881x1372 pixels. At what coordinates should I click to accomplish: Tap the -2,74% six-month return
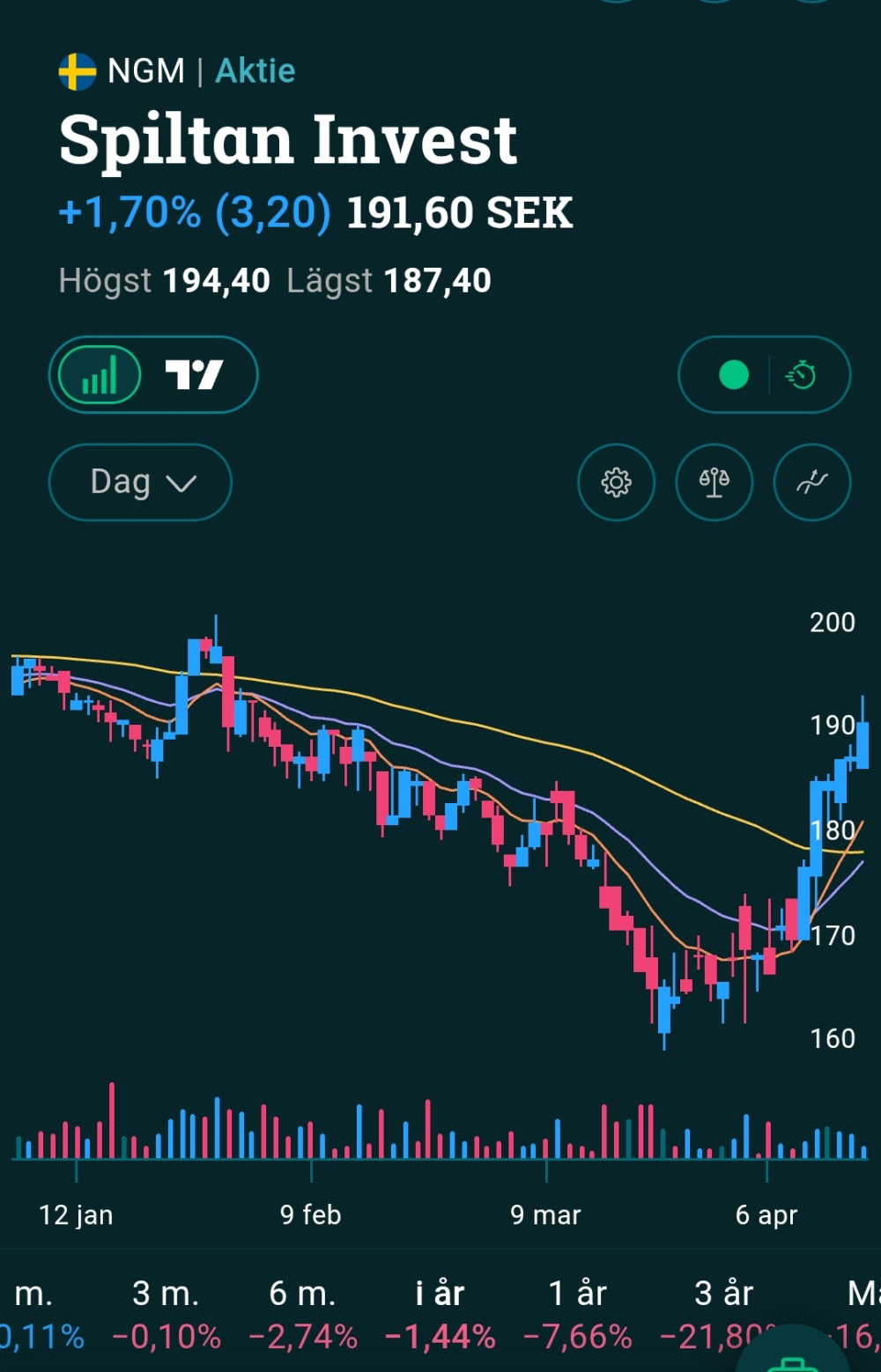pyautogui.click(x=302, y=1337)
